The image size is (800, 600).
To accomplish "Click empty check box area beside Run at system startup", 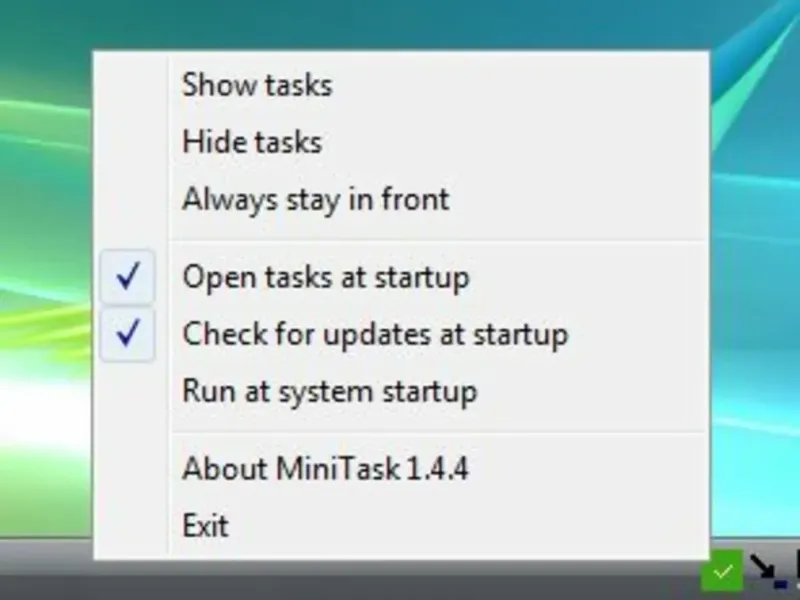I will point(128,391).
